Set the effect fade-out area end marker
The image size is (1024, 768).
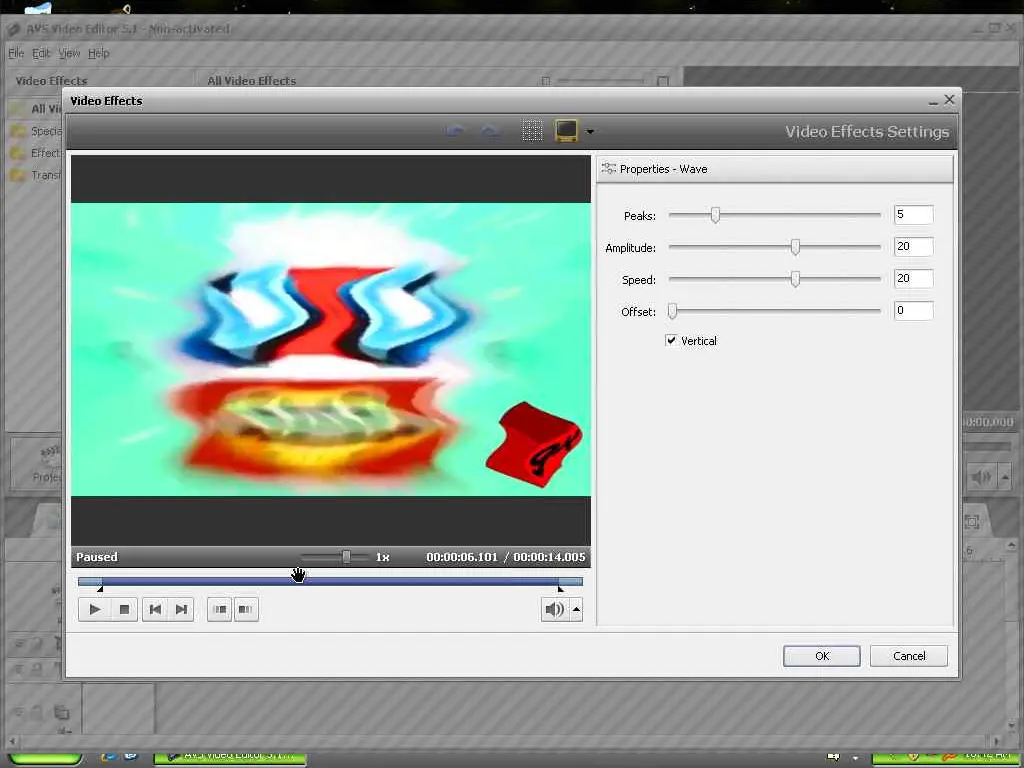246,609
